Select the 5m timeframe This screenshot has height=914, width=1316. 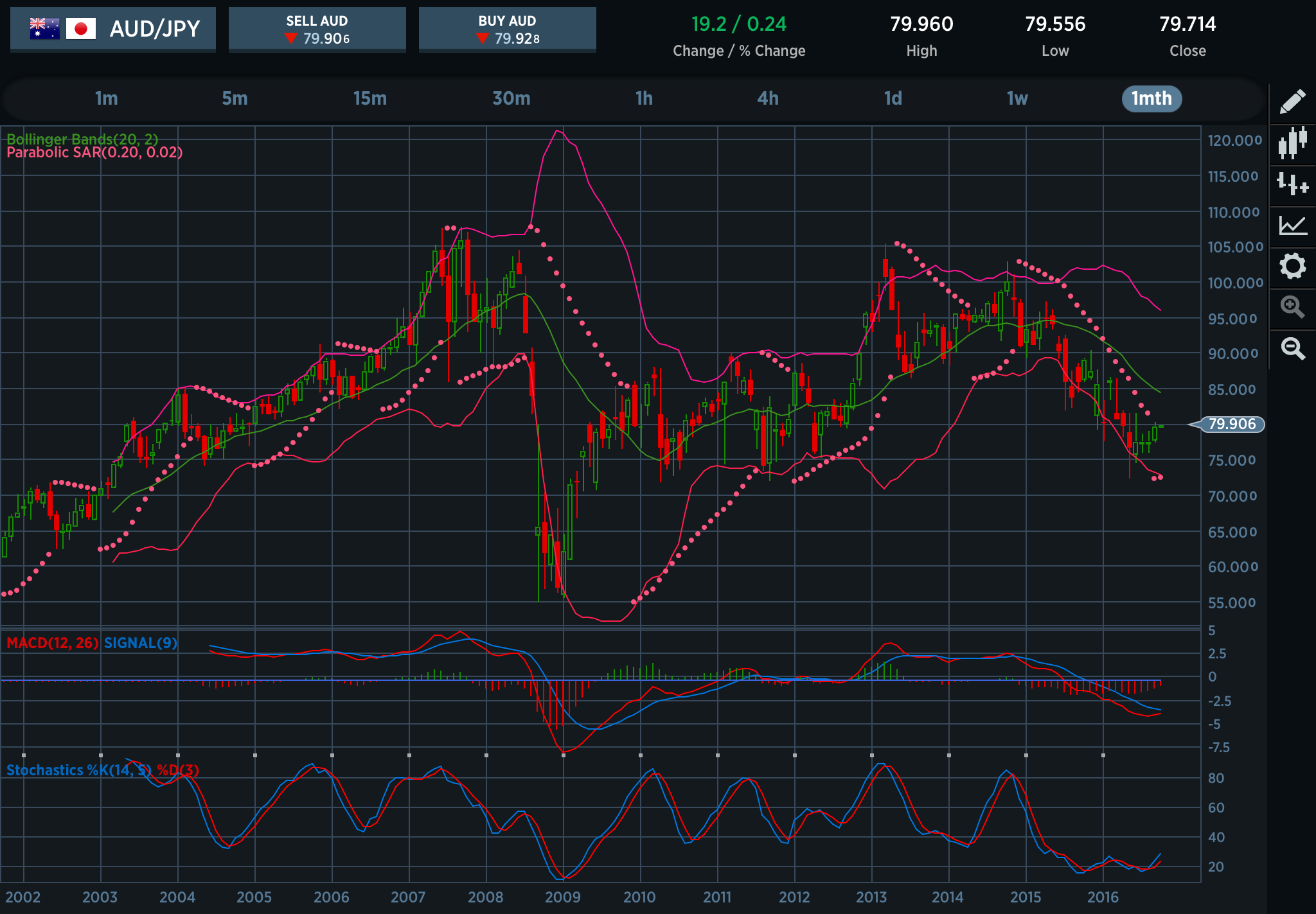[x=235, y=98]
